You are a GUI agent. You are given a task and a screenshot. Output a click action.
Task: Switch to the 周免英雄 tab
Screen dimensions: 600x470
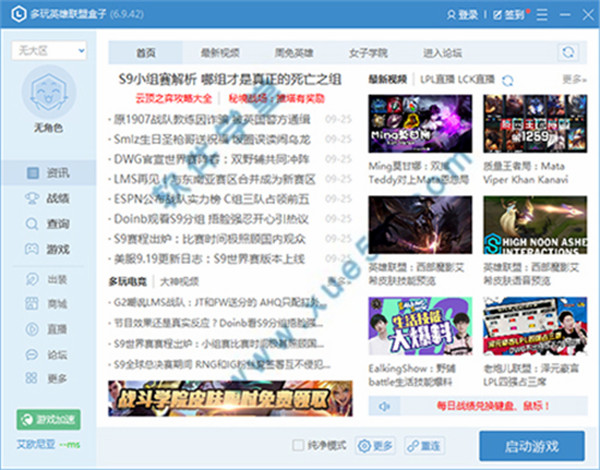click(x=294, y=53)
